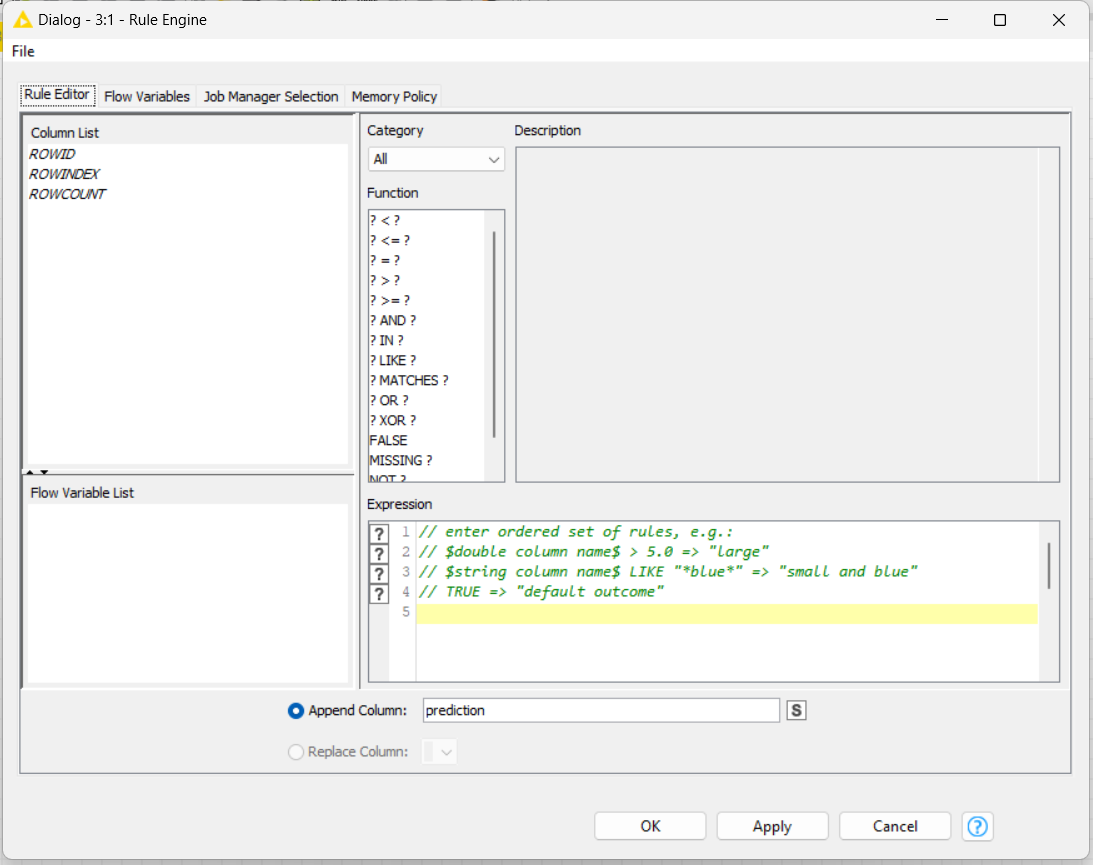Select the Append Column radio button

pyautogui.click(x=296, y=710)
